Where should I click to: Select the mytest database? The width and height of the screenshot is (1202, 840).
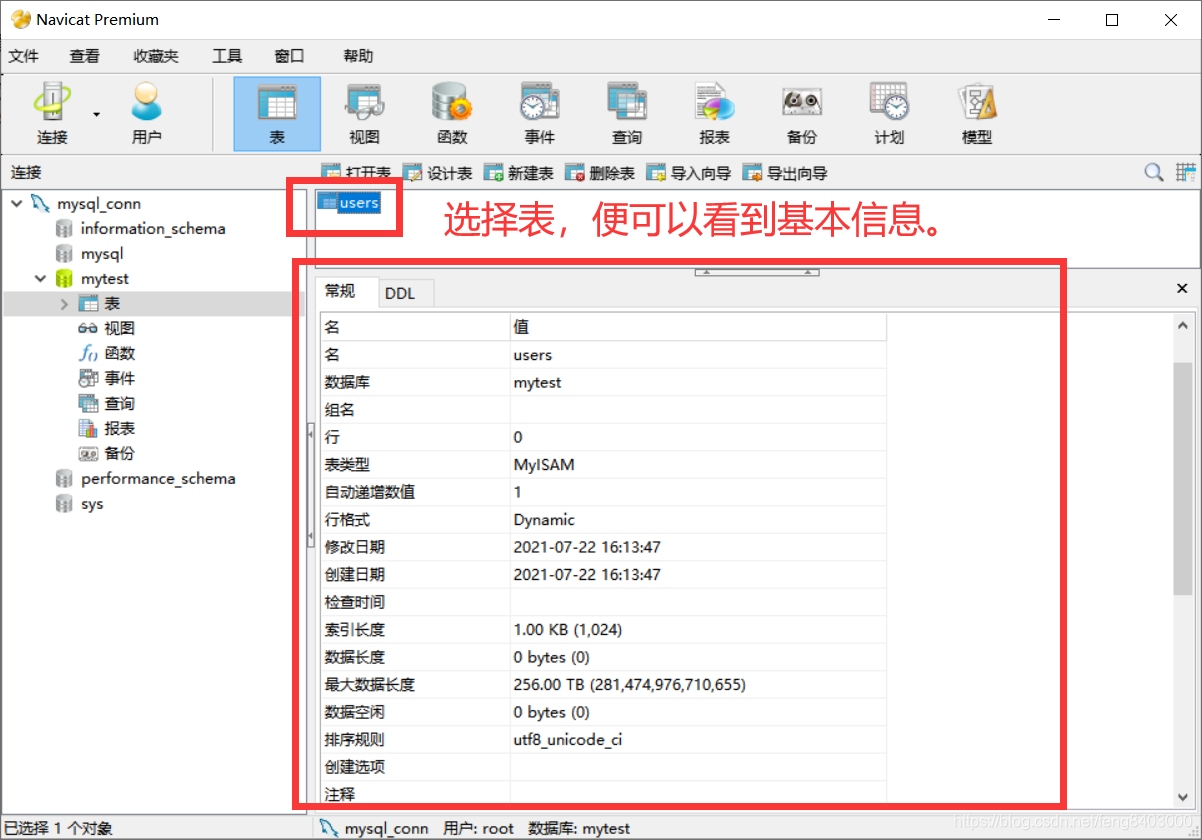pos(105,279)
